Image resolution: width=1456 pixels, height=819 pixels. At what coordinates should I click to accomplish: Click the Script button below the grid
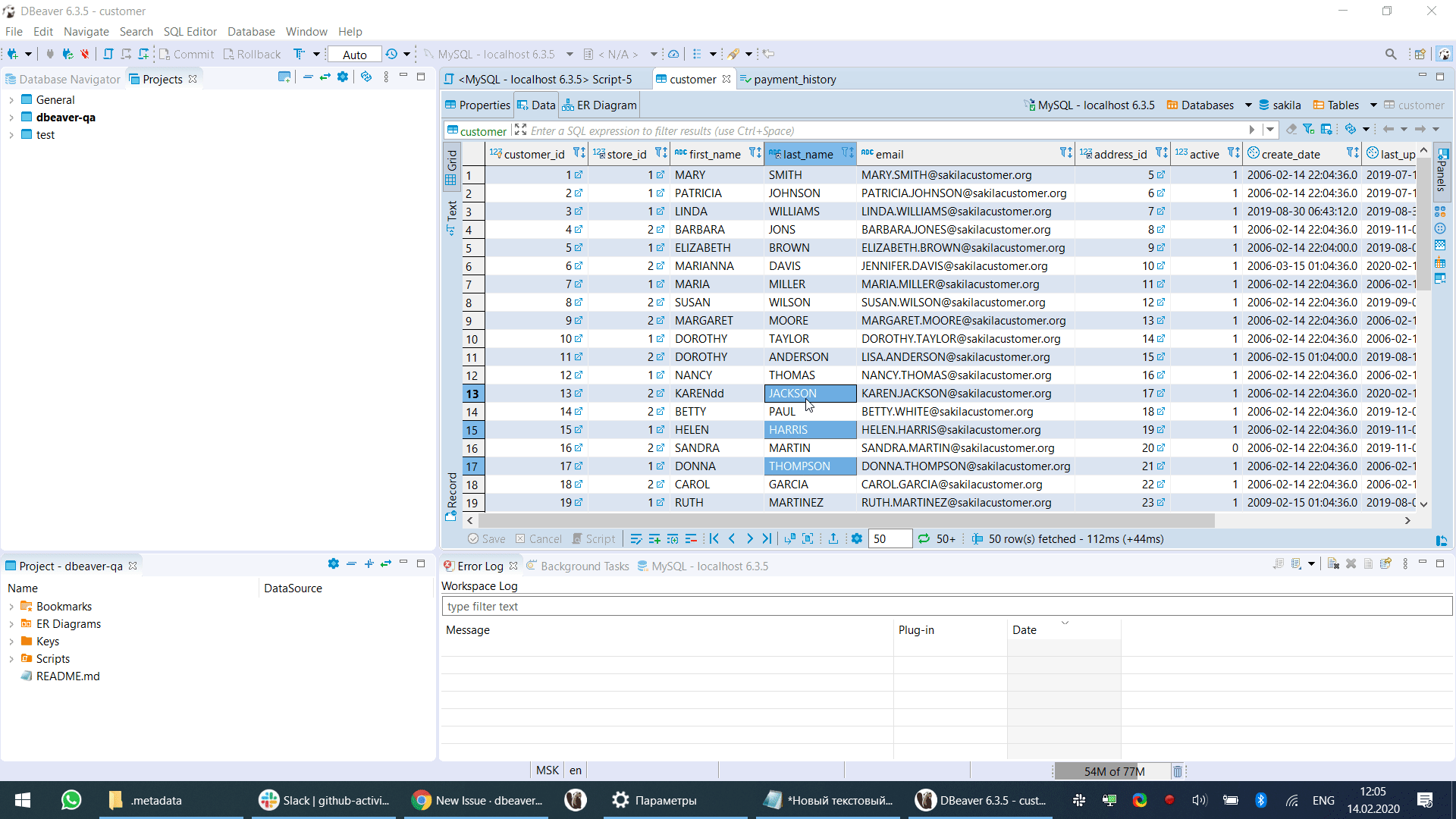pyautogui.click(x=595, y=538)
